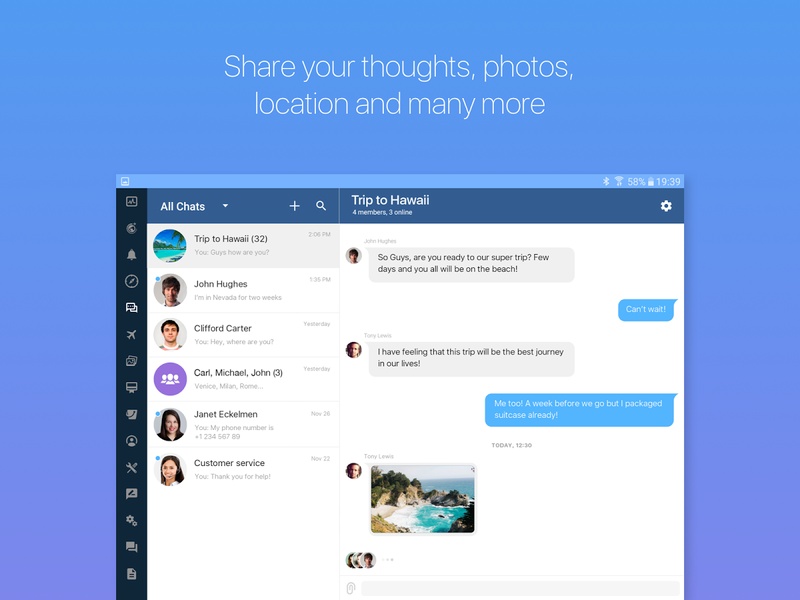Click the 19:39 clock in status bar
Screen dimensions: 800x600
pos(668,182)
